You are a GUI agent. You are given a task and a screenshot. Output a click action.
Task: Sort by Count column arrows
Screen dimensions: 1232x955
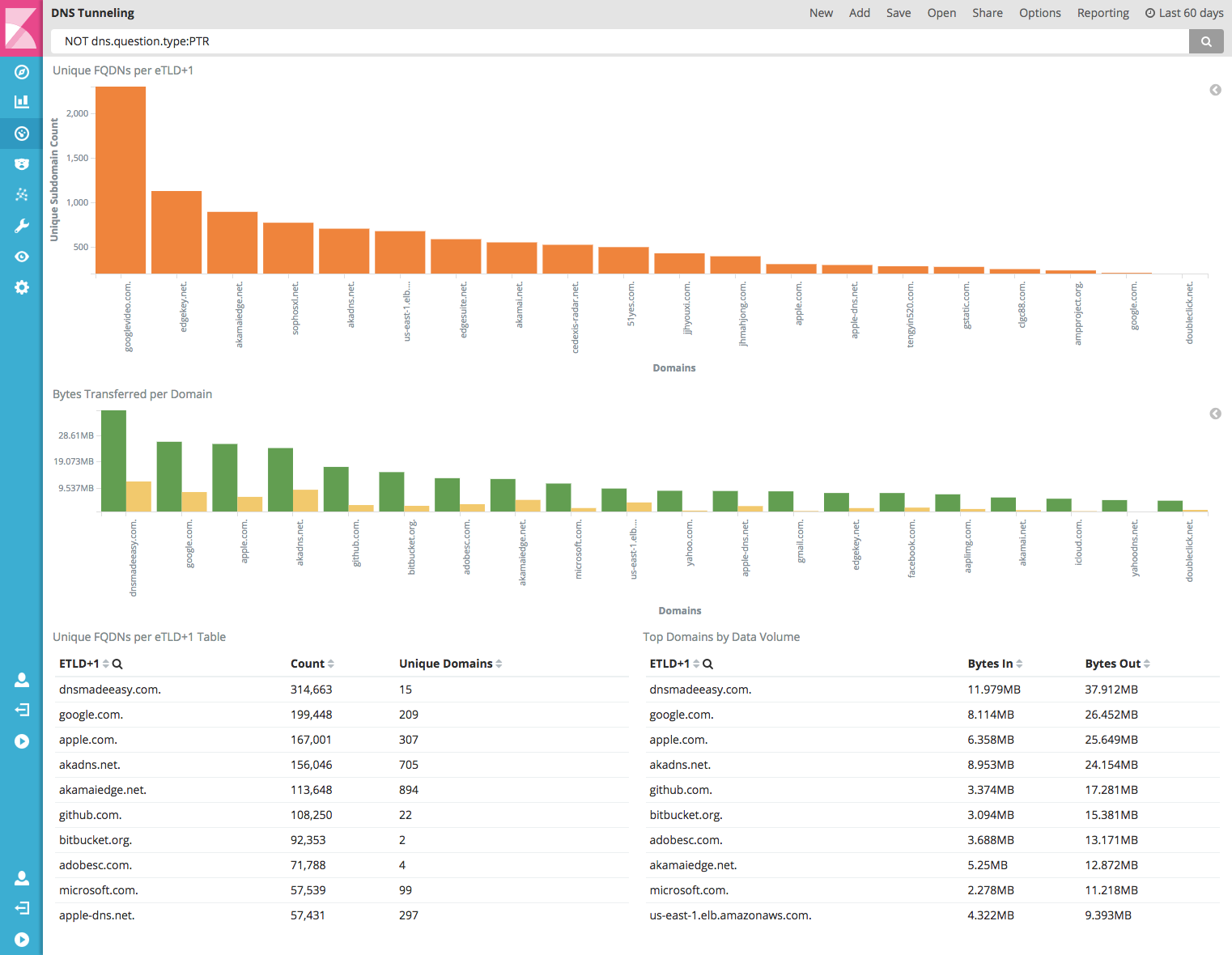(x=331, y=664)
